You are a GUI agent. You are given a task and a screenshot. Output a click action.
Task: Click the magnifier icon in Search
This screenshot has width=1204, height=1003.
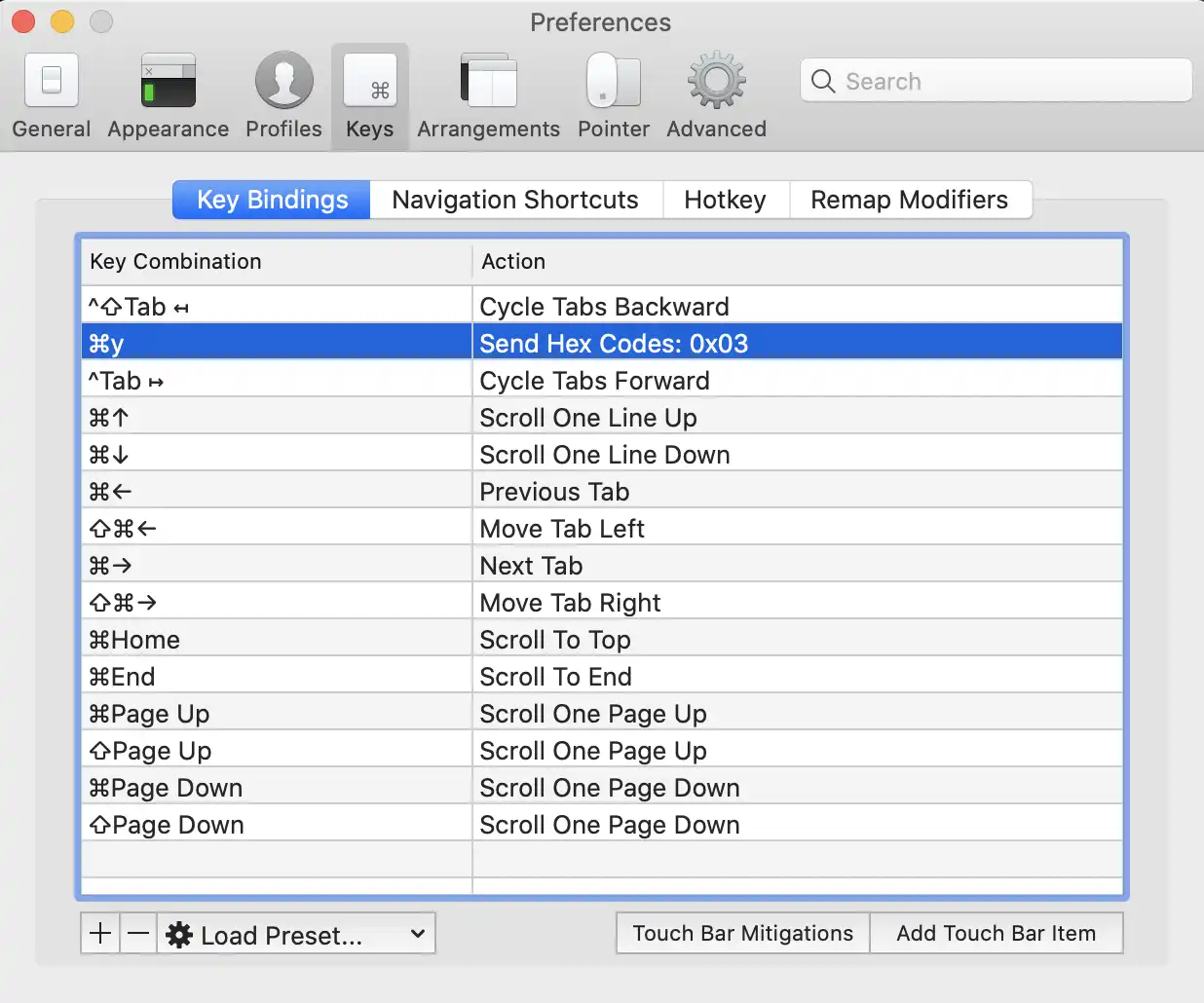pyautogui.click(x=823, y=81)
